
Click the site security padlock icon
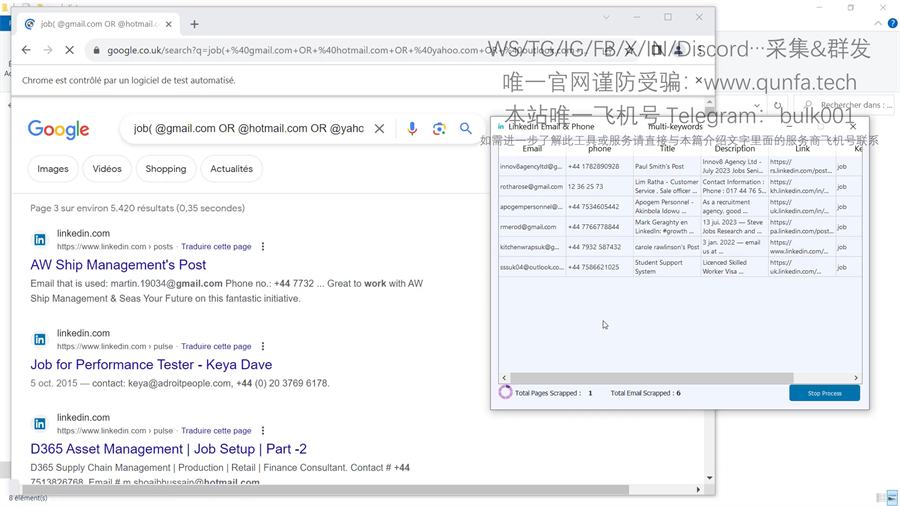(96, 50)
